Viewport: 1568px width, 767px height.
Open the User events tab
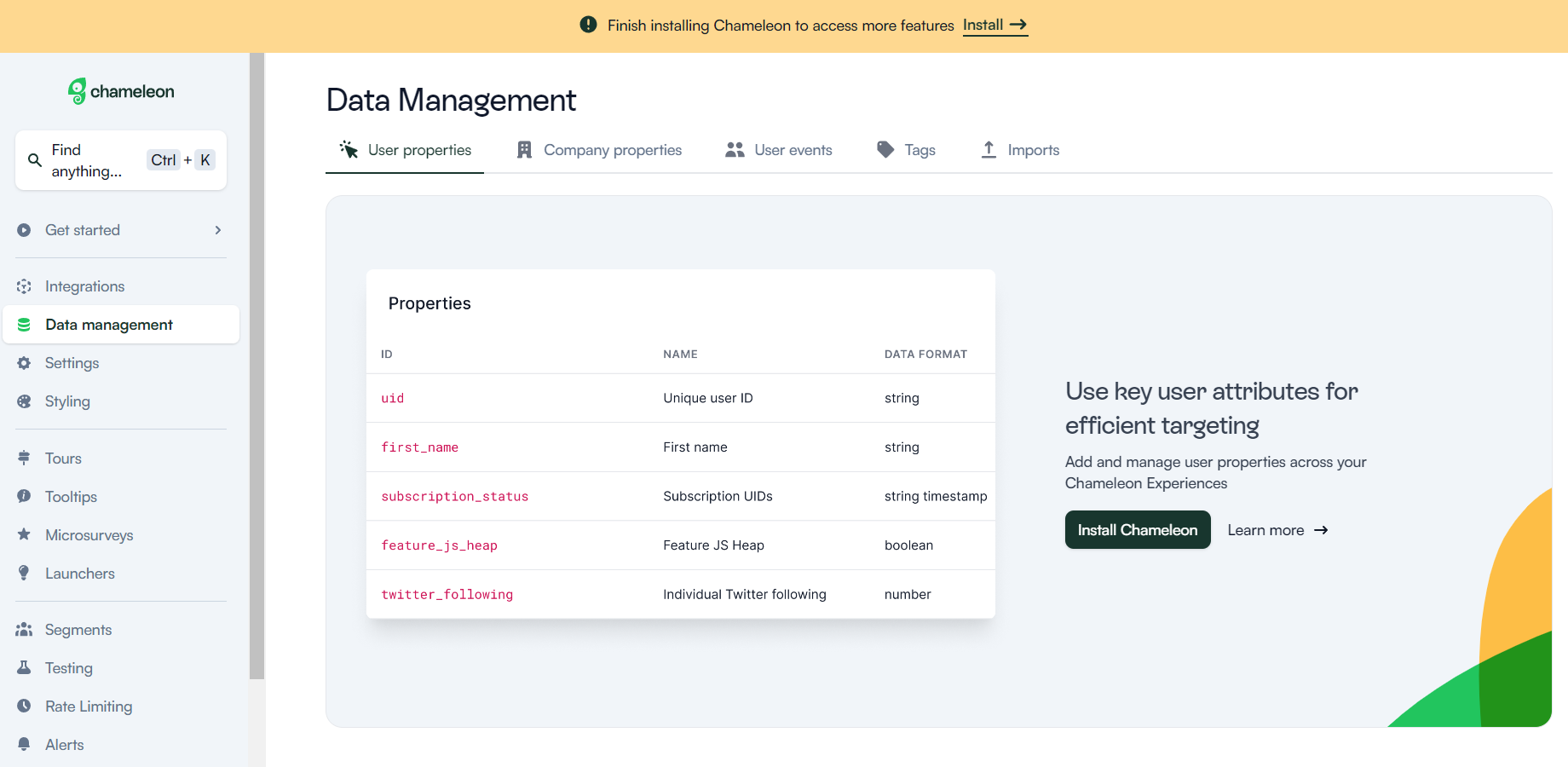778,150
